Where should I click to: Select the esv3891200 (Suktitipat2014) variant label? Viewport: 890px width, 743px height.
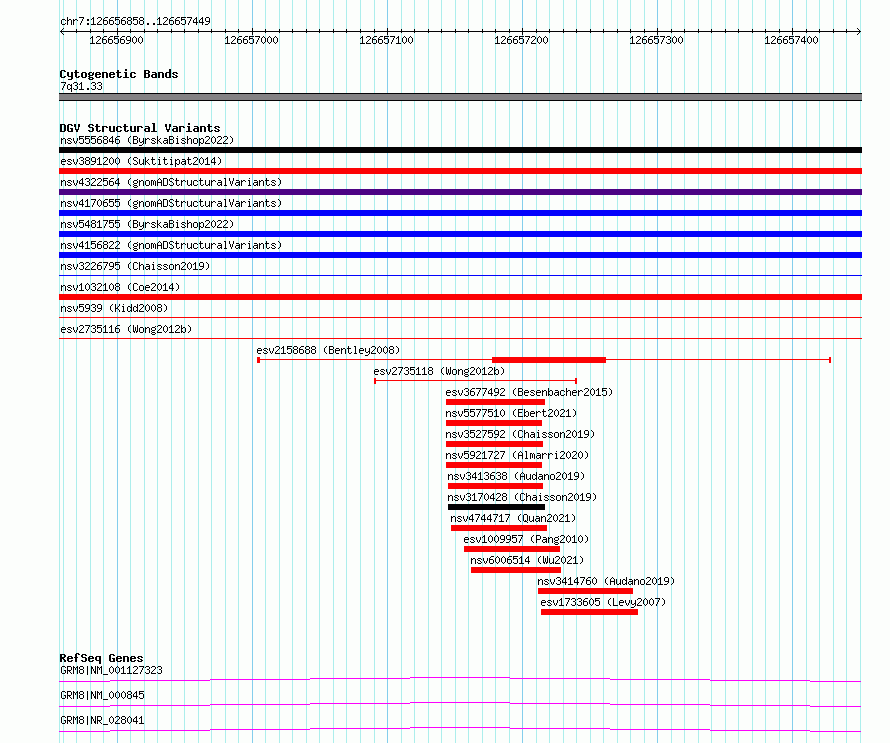[x=141, y=161]
